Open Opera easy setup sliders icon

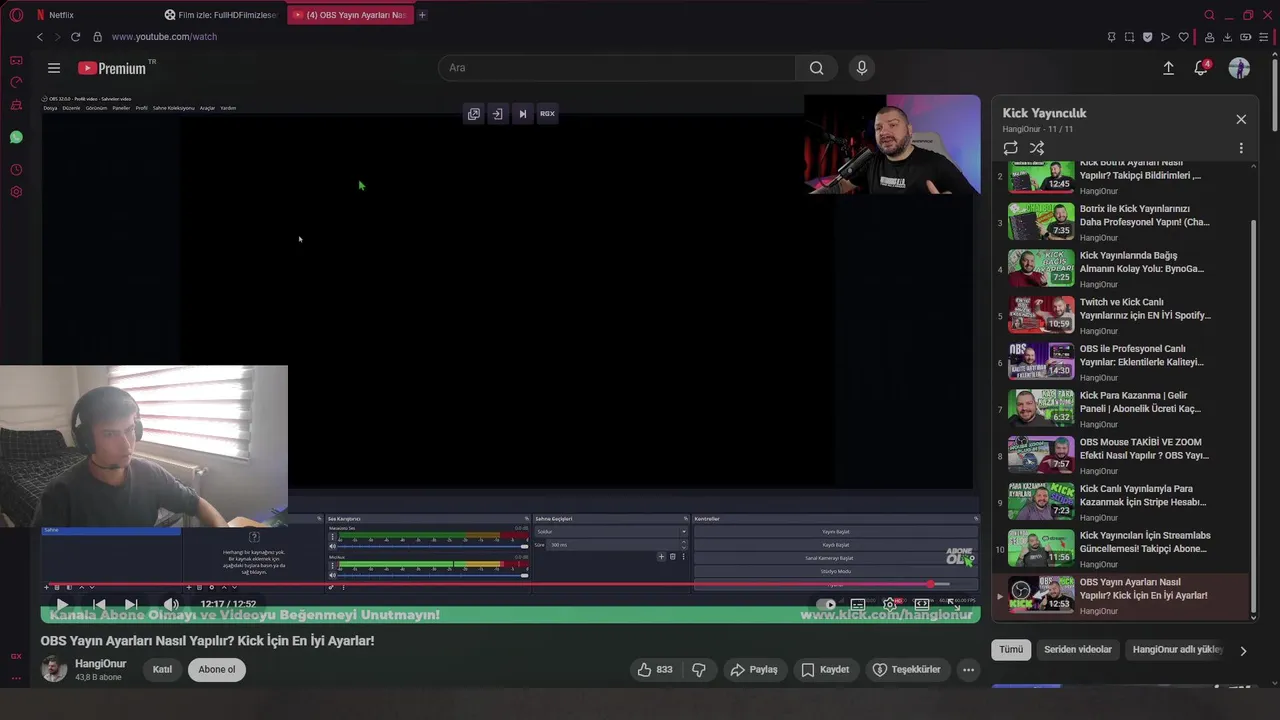[x=1264, y=37]
